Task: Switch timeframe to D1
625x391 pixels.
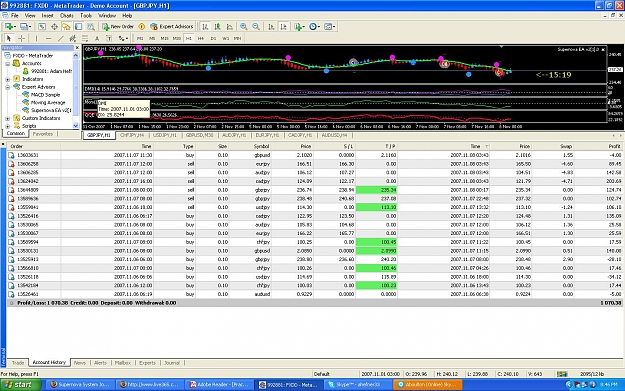Action: [x=213, y=38]
